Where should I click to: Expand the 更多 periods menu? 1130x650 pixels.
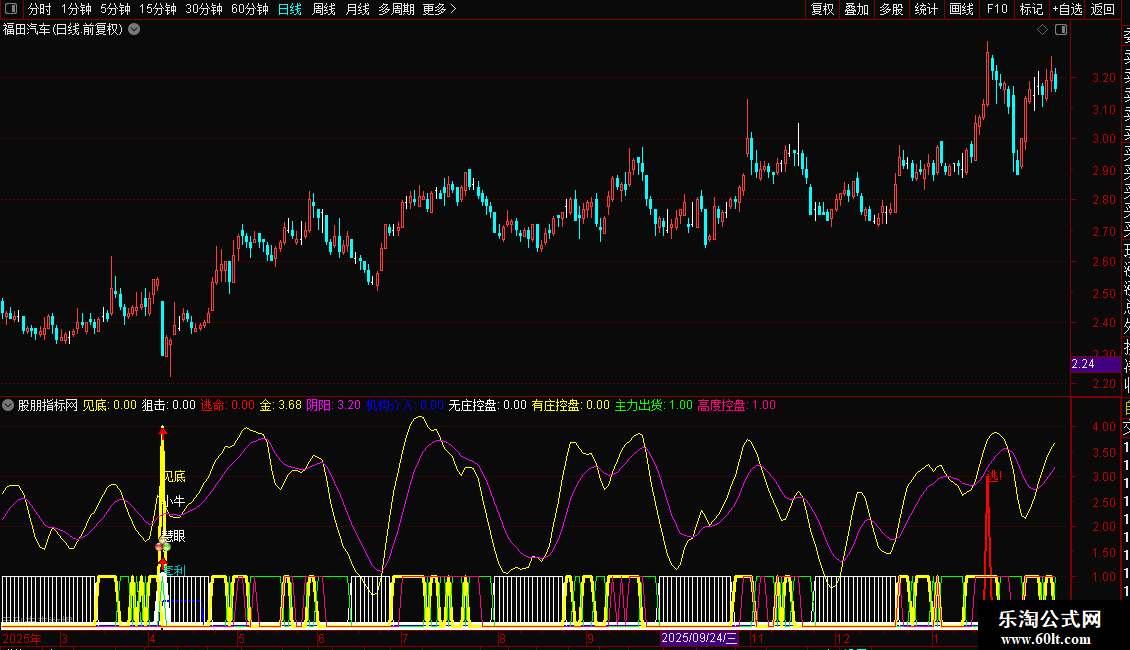tap(439, 9)
